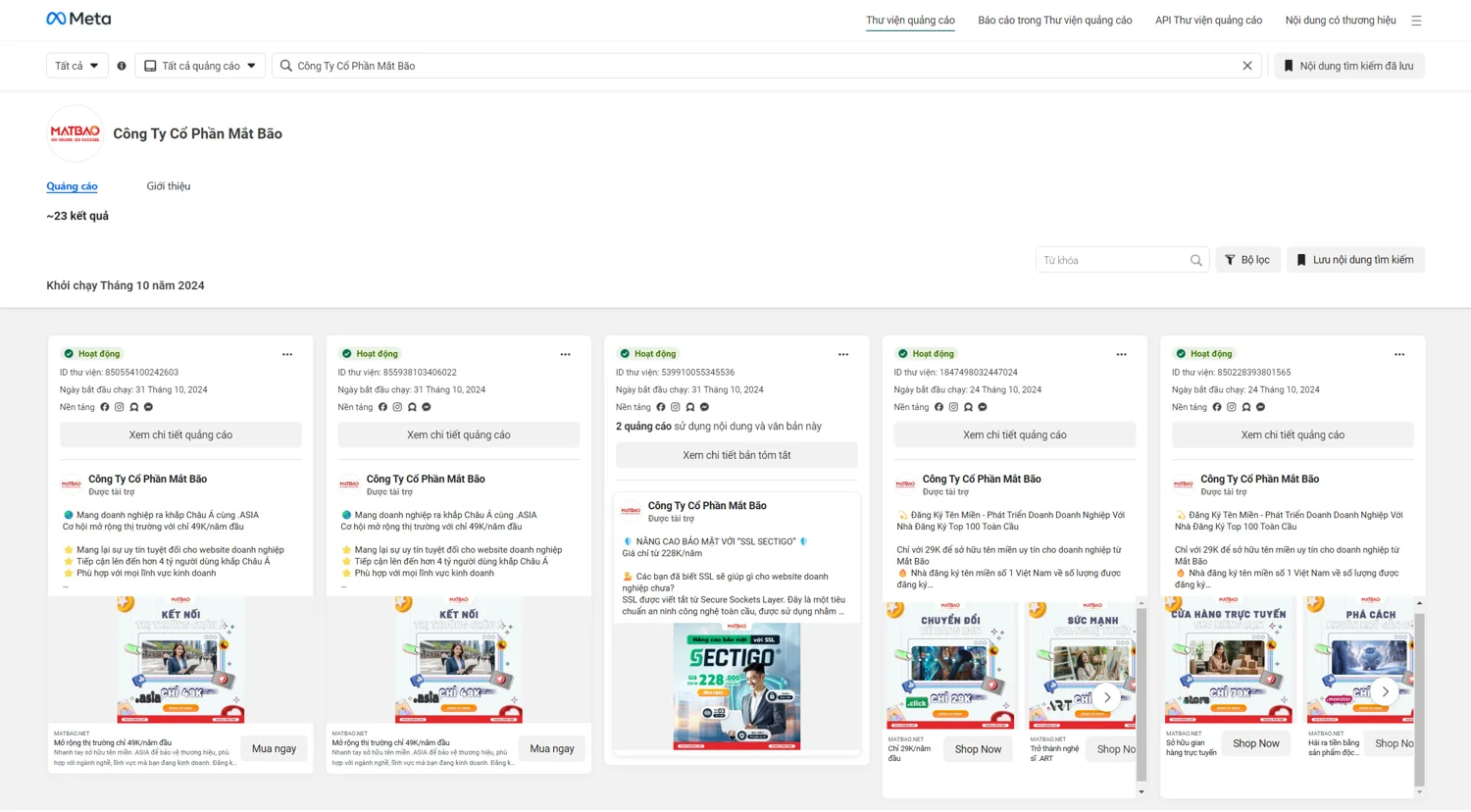Open the Bộ lọc filter button
The height and width of the screenshot is (812, 1471).
point(1247,260)
